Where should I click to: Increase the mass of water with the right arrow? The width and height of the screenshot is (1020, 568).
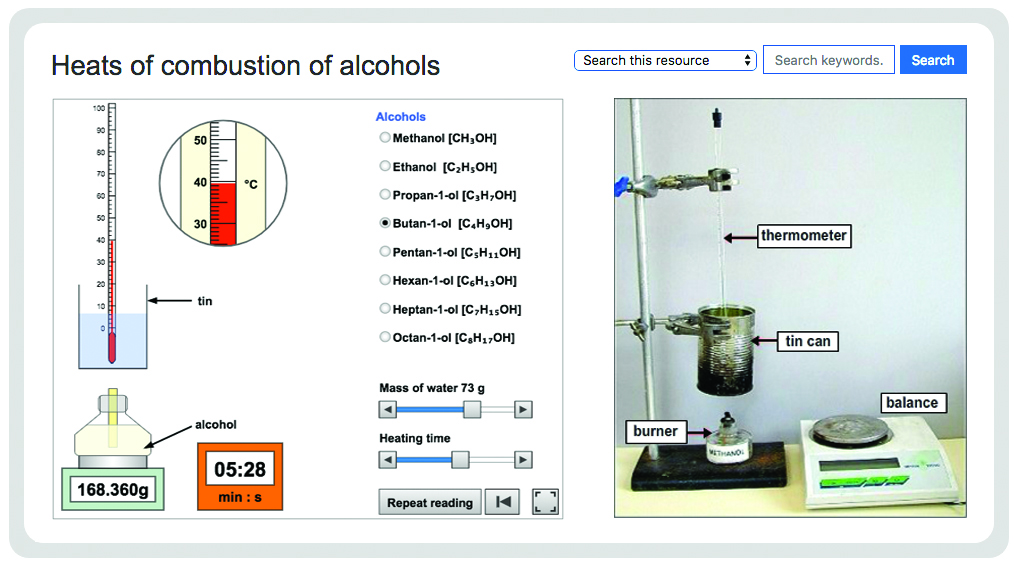point(523,409)
